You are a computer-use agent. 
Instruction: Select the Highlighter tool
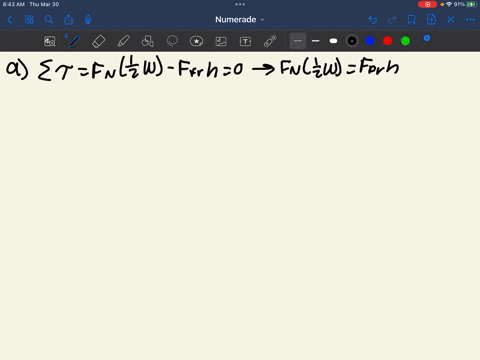pos(123,41)
